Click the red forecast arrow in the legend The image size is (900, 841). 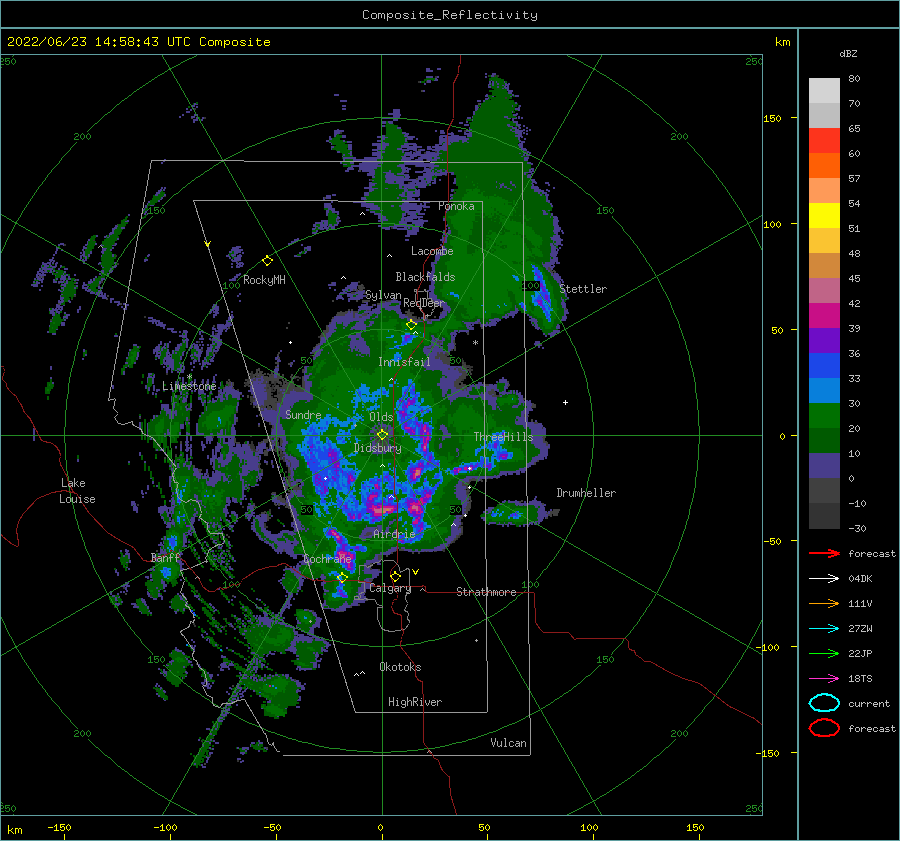pos(824,553)
